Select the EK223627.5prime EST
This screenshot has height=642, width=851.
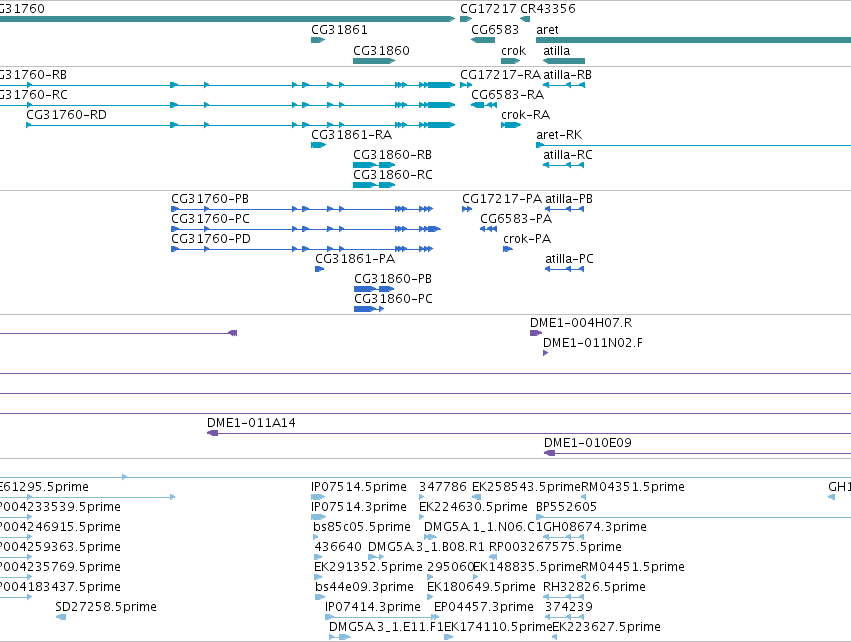[555, 637]
